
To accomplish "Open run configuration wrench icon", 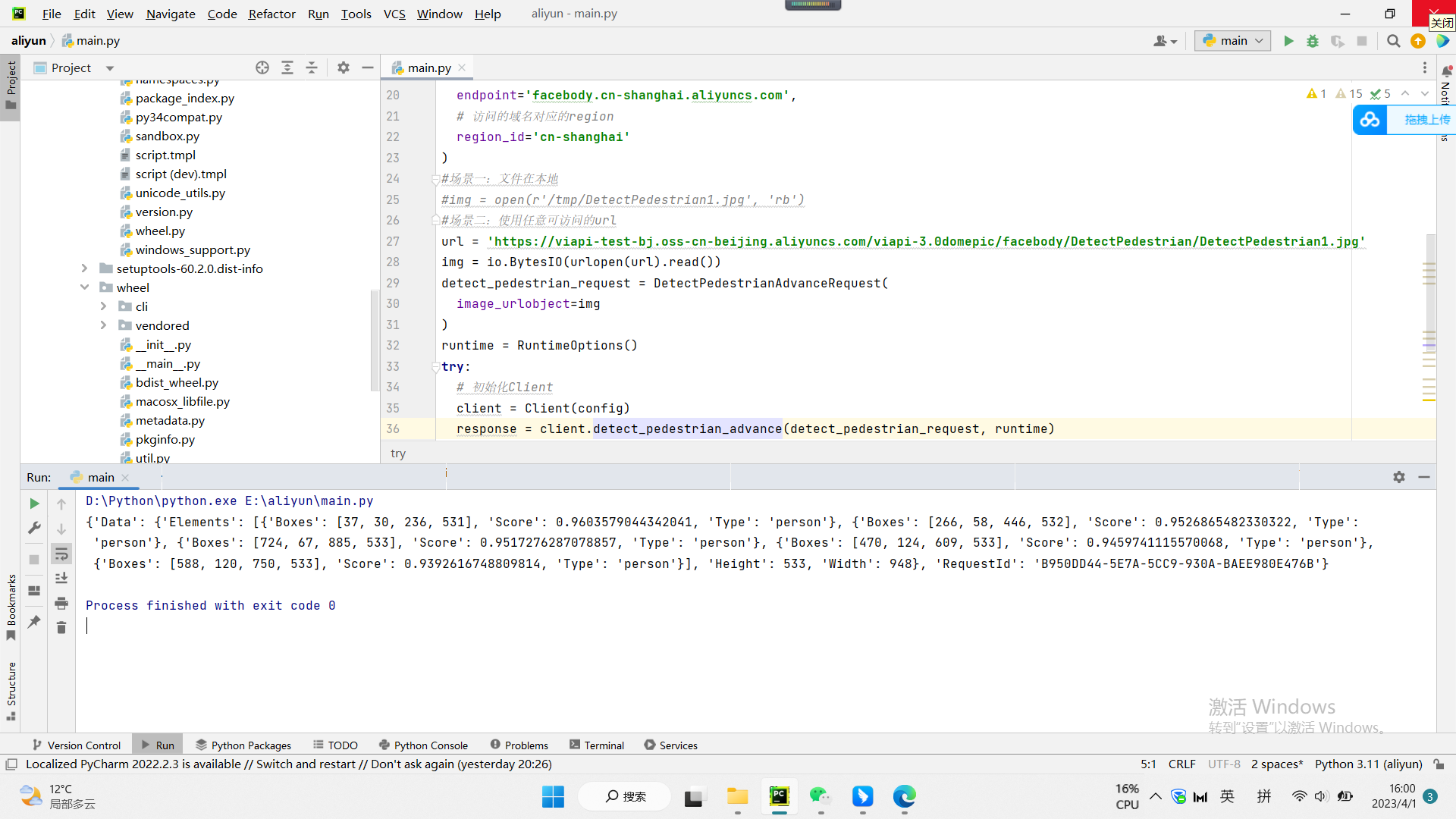I will pyautogui.click(x=34, y=529).
